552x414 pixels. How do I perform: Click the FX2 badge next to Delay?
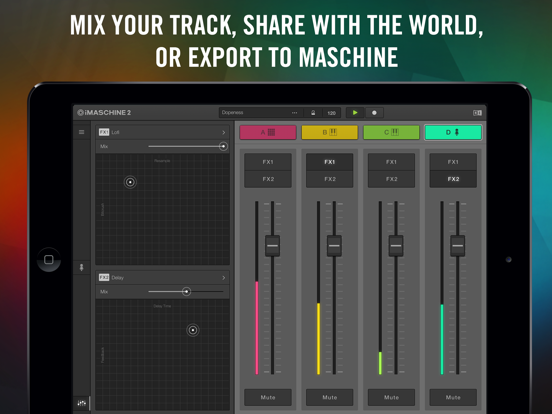[104, 277]
